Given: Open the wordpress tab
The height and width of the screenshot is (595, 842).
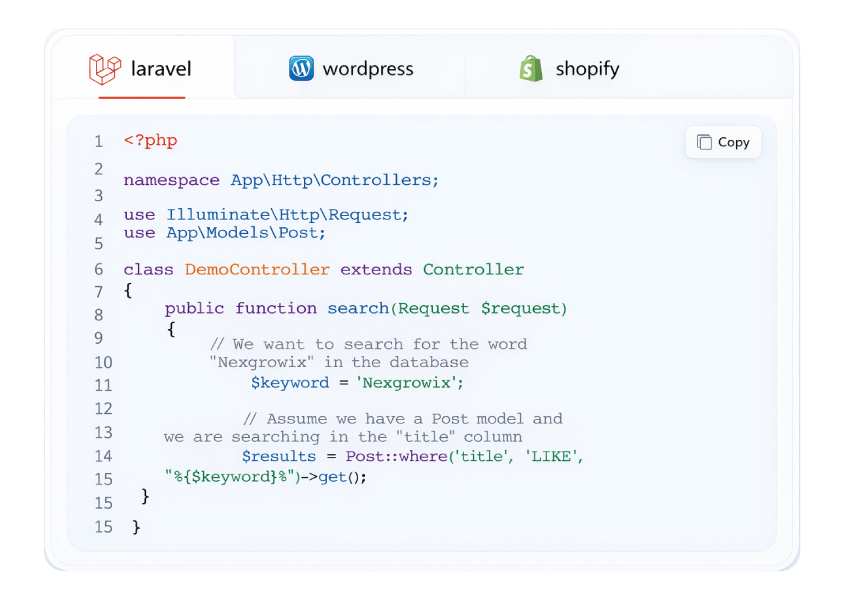Looking at the screenshot, I should pos(367,69).
